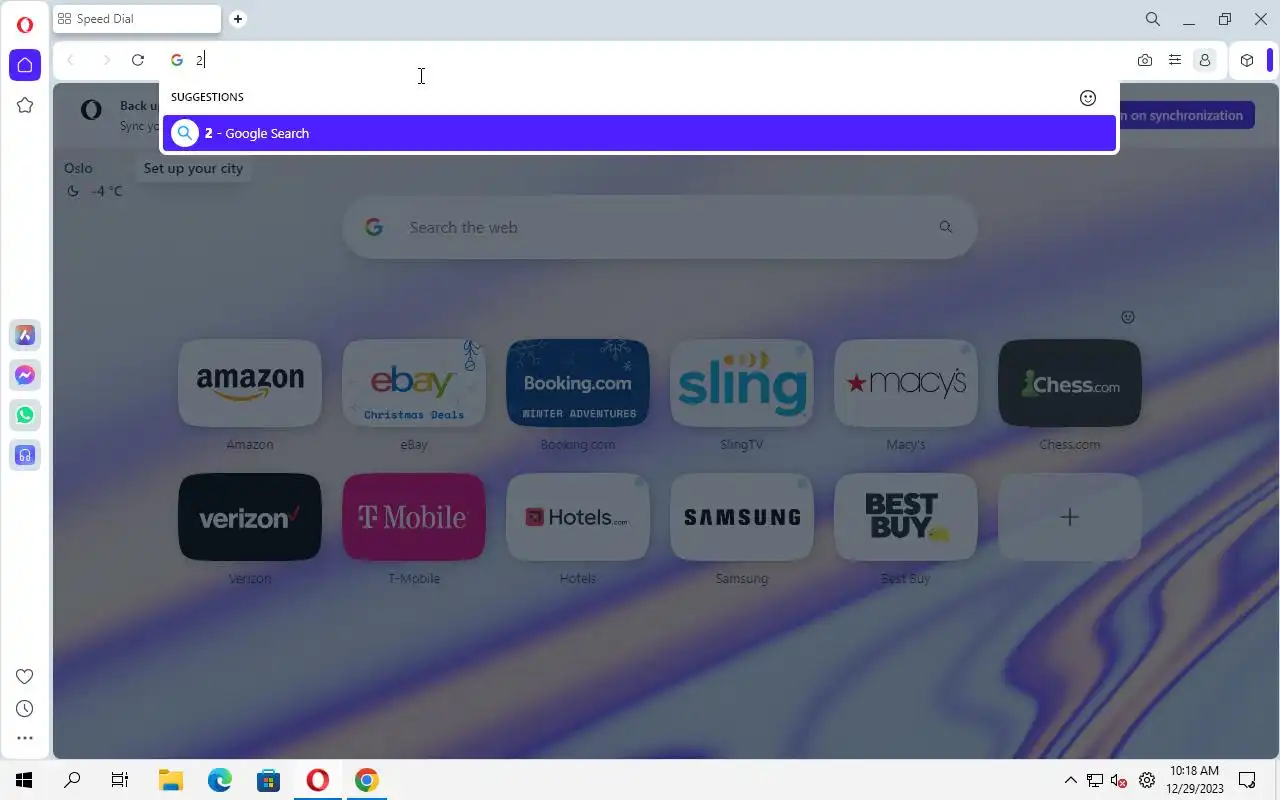Click the muted volume tray icon
Image resolution: width=1280 pixels, height=800 pixels.
[x=1120, y=780]
